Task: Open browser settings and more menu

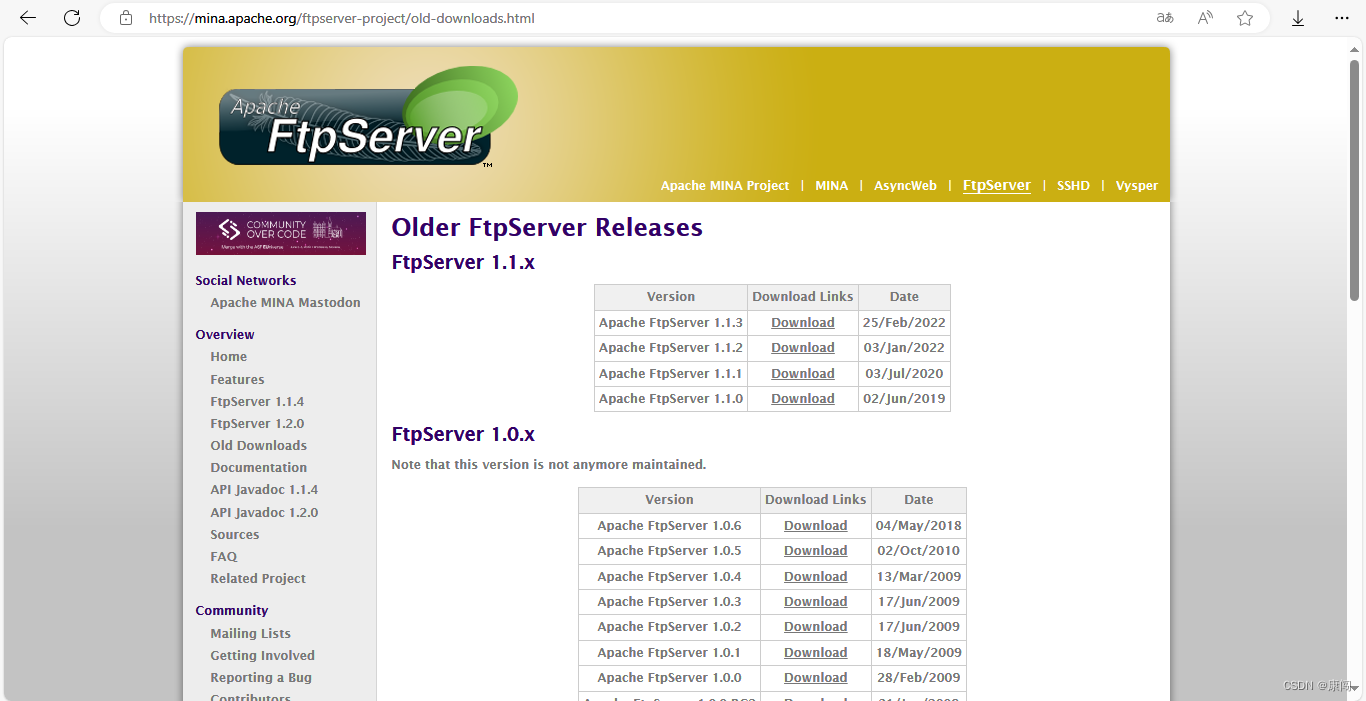Action: (1342, 18)
